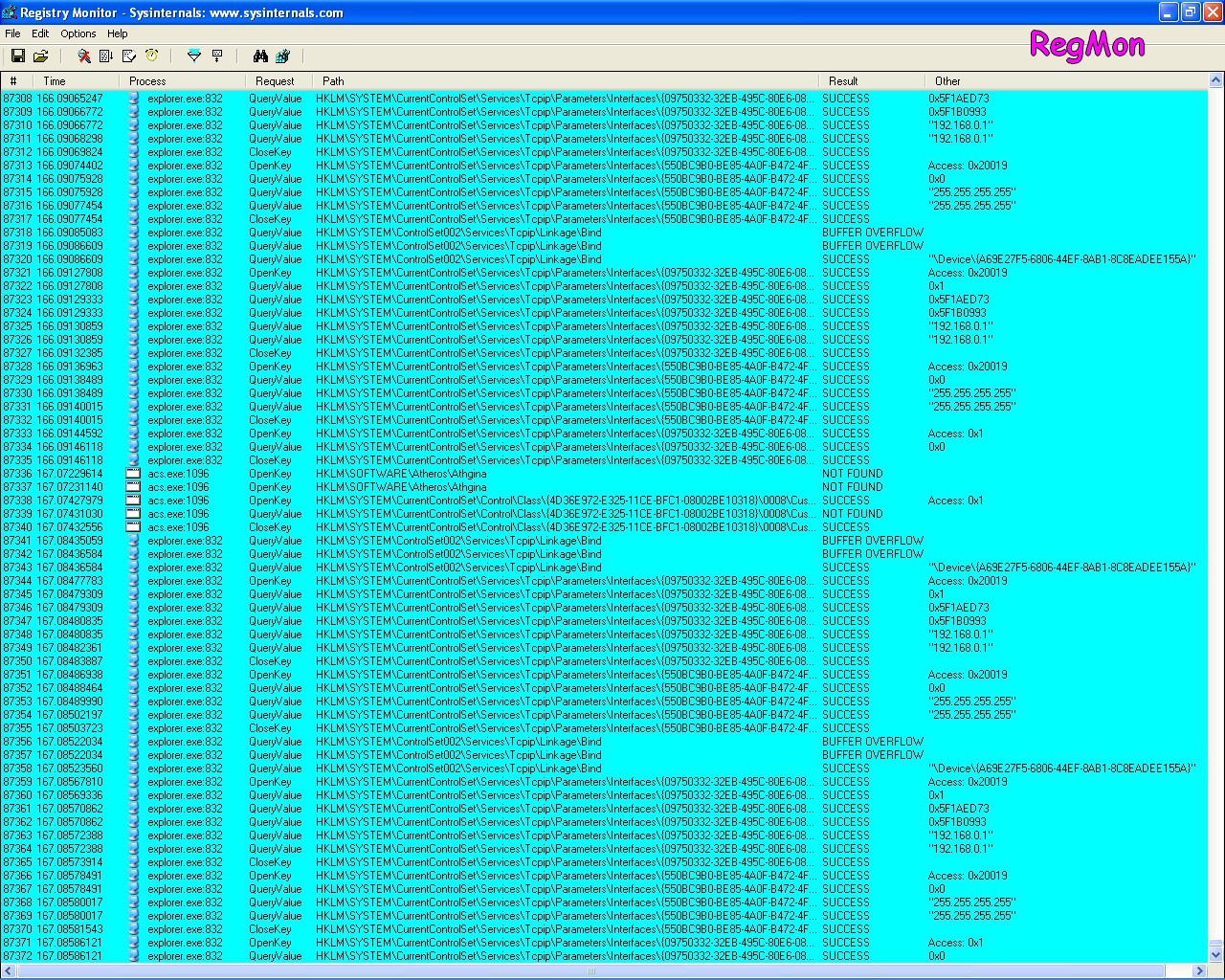Select row 87372 at the bottom

[604, 956]
